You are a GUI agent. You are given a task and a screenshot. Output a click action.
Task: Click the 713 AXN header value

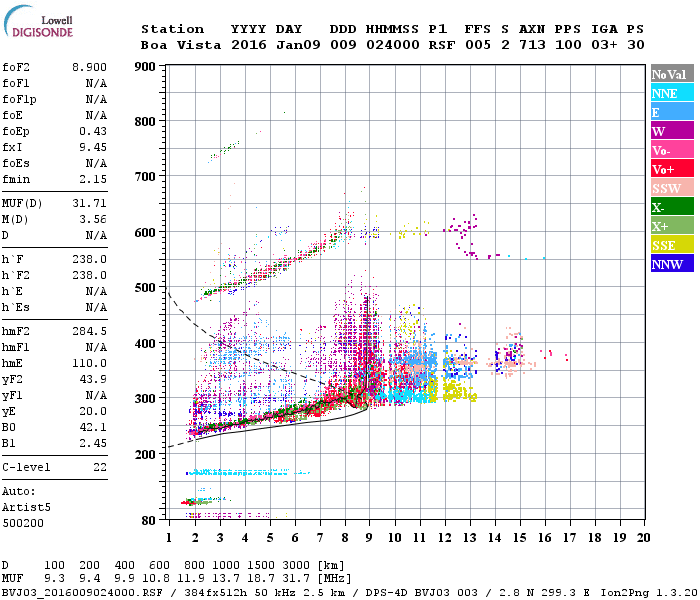[x=532, y=45]
